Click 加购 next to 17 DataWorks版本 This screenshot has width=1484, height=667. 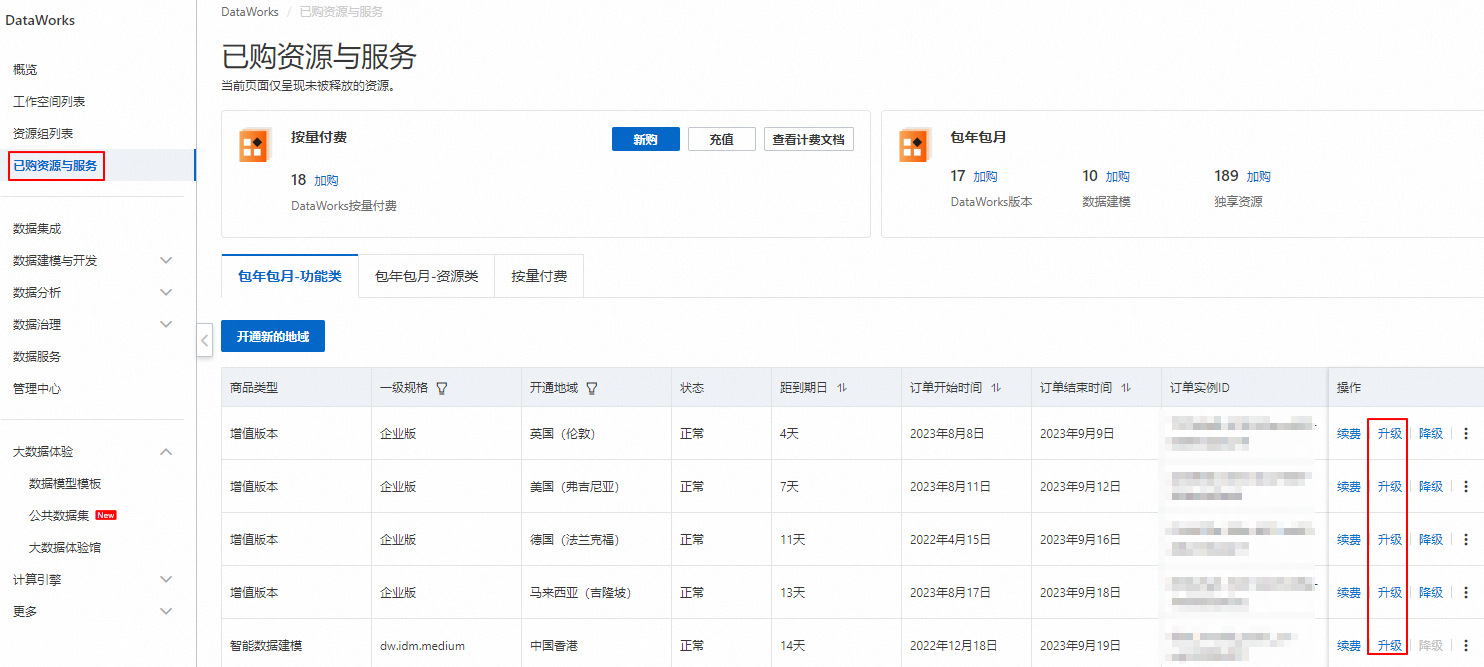pos(985,176)
